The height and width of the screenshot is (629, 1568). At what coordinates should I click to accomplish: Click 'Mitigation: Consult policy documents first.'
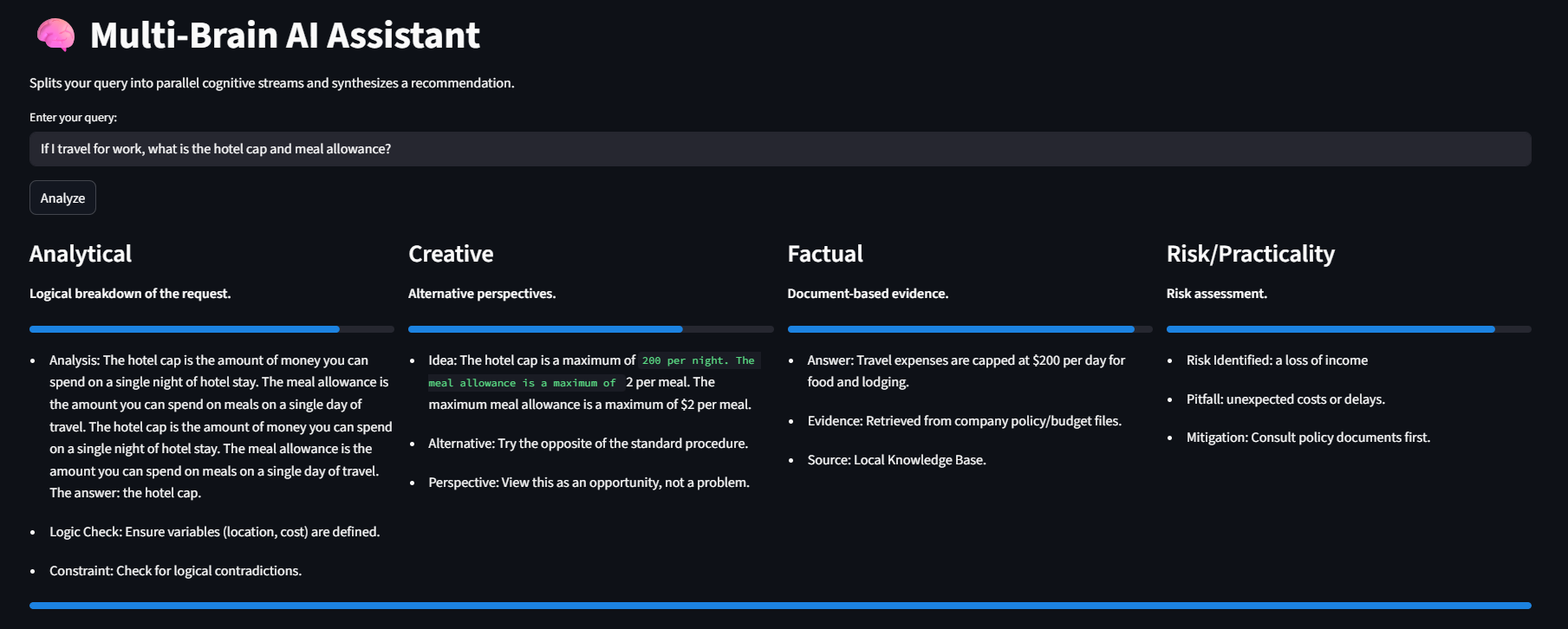tap(1308, 438)
